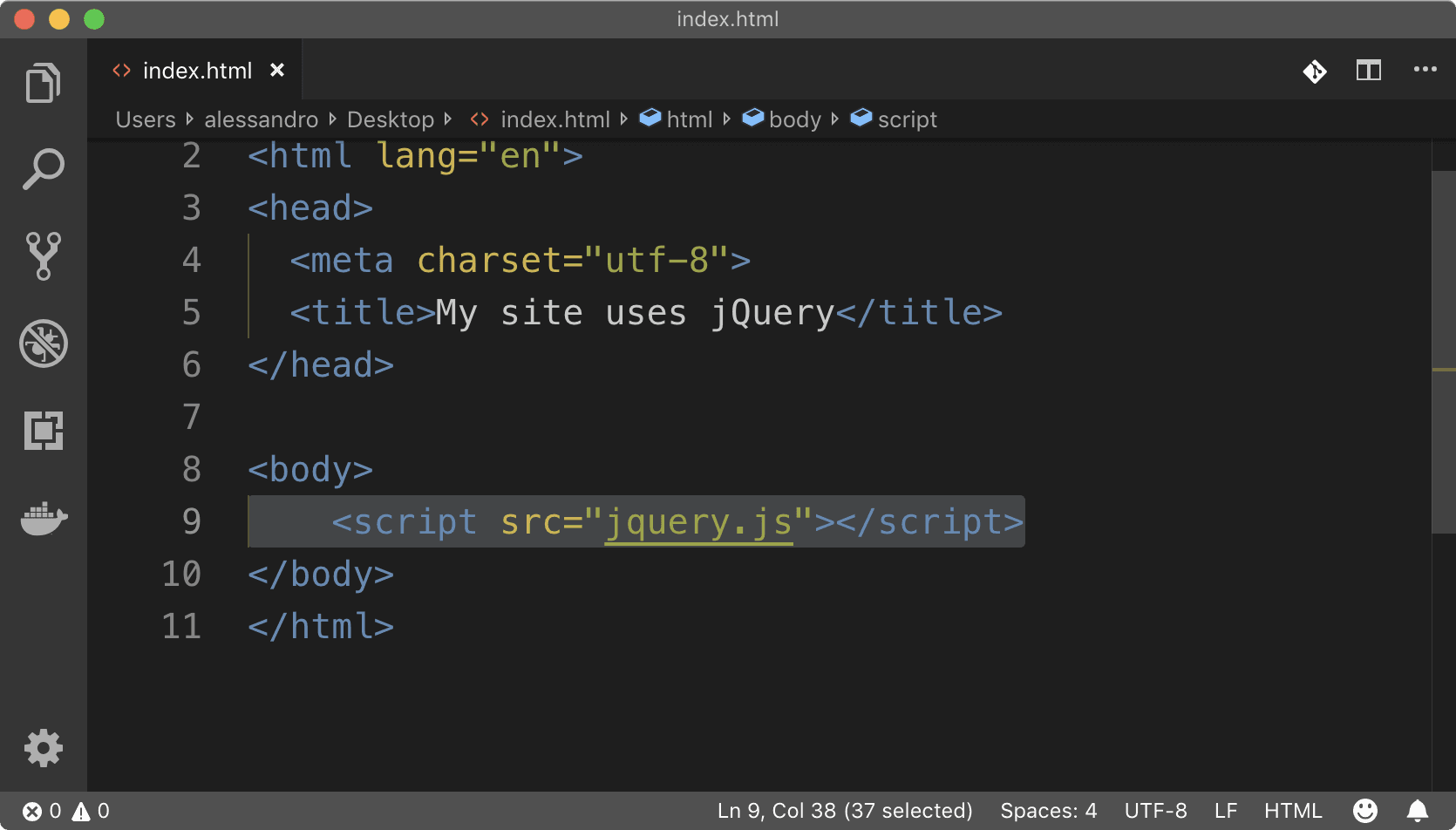Go to line via Ln 9, Col 38
The image size is (1456, 830).
coord(845,811)
